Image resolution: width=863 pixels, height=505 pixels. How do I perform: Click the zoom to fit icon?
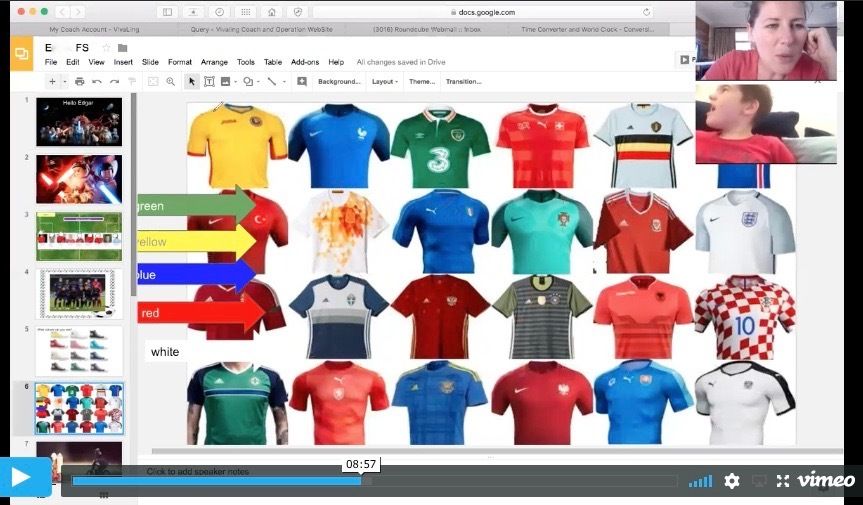pos(153,81)
